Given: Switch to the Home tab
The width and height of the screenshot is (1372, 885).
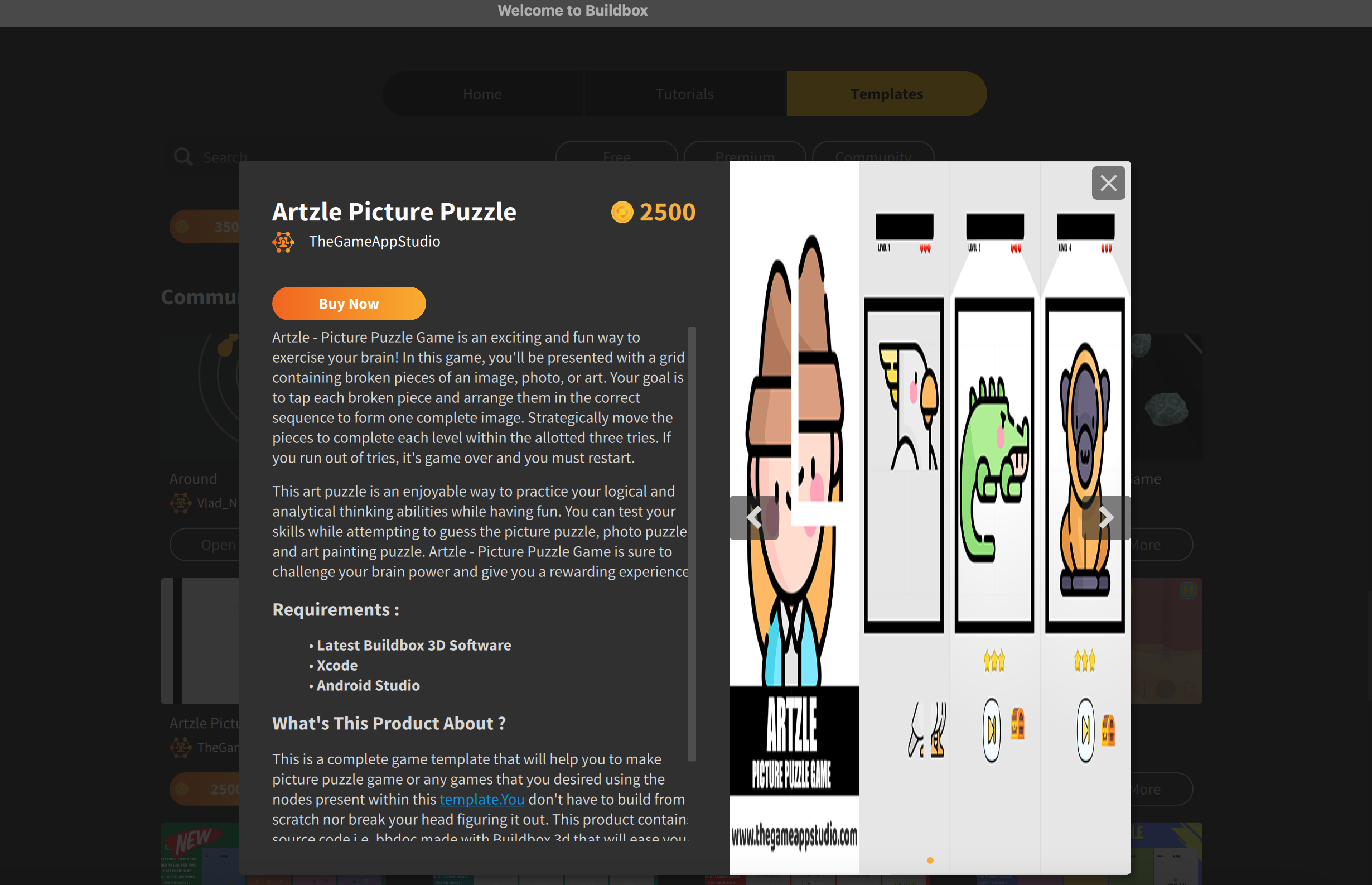Looking at the screenshot, I should point(482,94).
